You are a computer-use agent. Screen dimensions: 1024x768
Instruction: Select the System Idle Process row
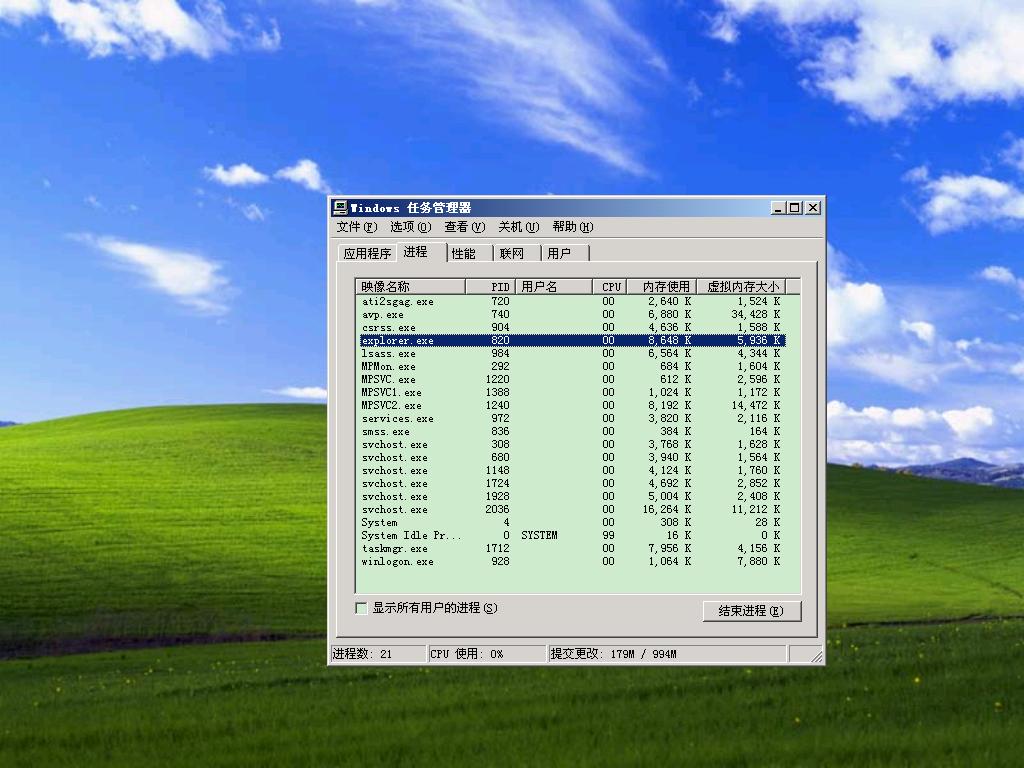572,536
